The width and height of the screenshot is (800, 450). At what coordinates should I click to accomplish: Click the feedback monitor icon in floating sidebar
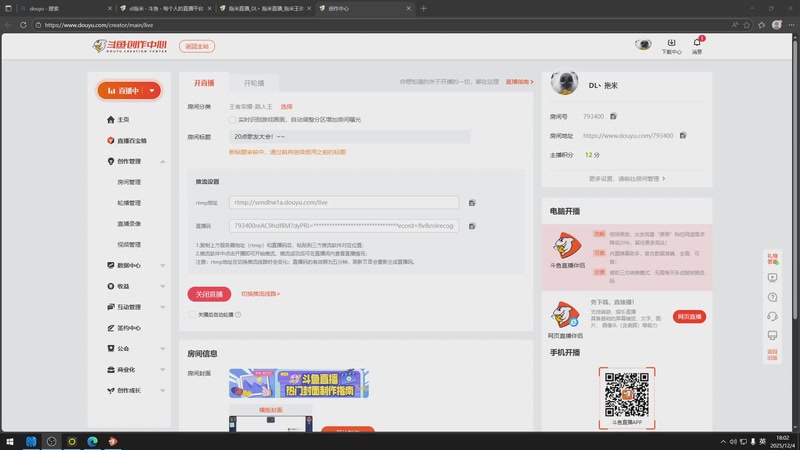pyautogui.click(x=772, y=335)
